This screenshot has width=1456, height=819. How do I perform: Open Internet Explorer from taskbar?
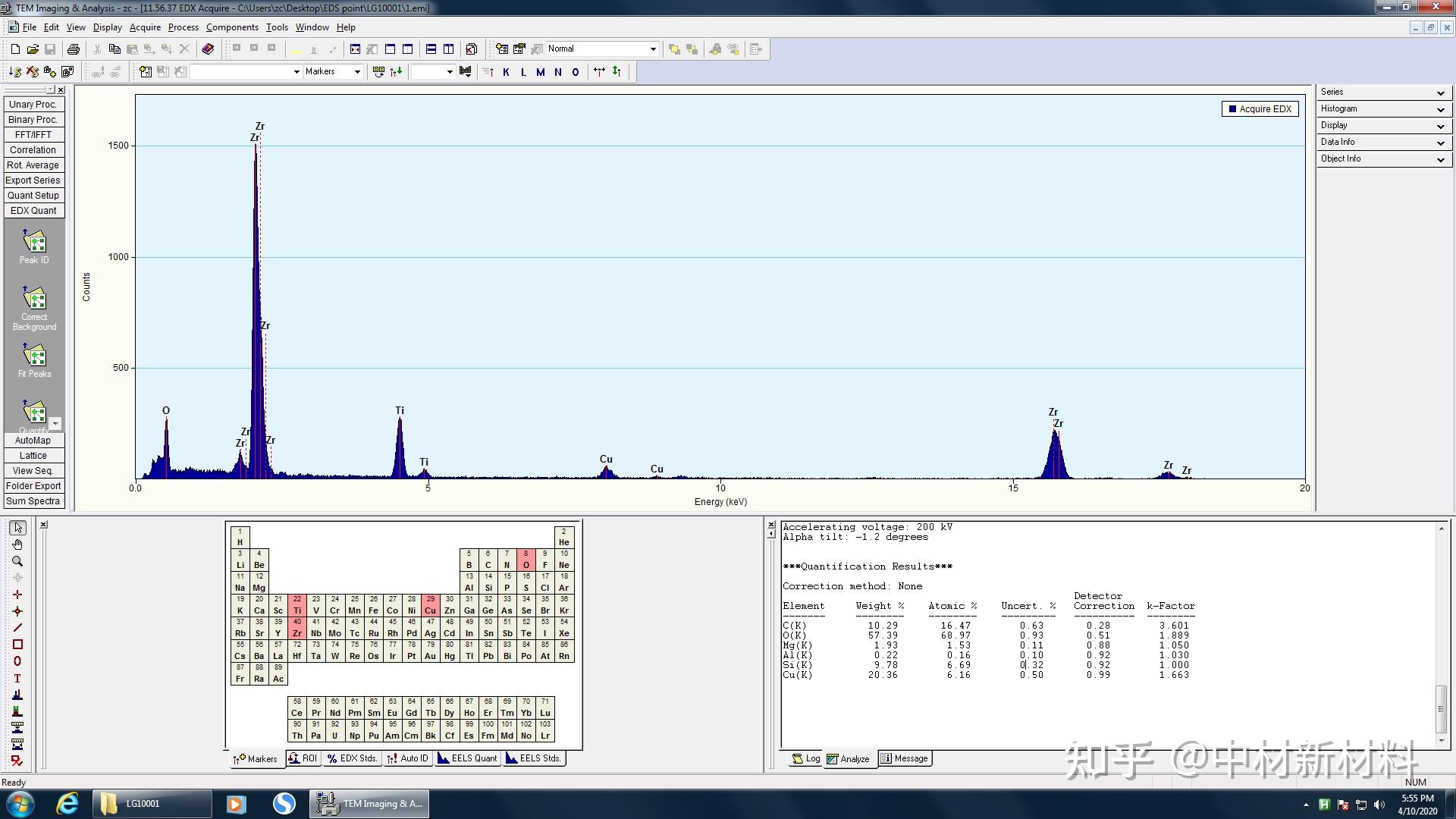[x=67, y=803]
